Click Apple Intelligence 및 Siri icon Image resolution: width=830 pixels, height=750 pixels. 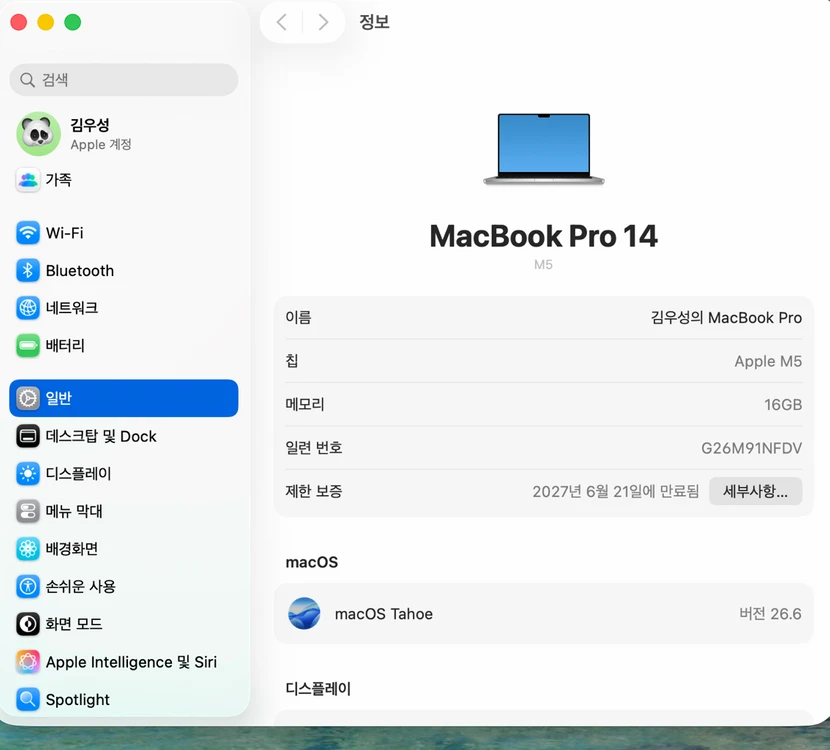pos(28,662)
